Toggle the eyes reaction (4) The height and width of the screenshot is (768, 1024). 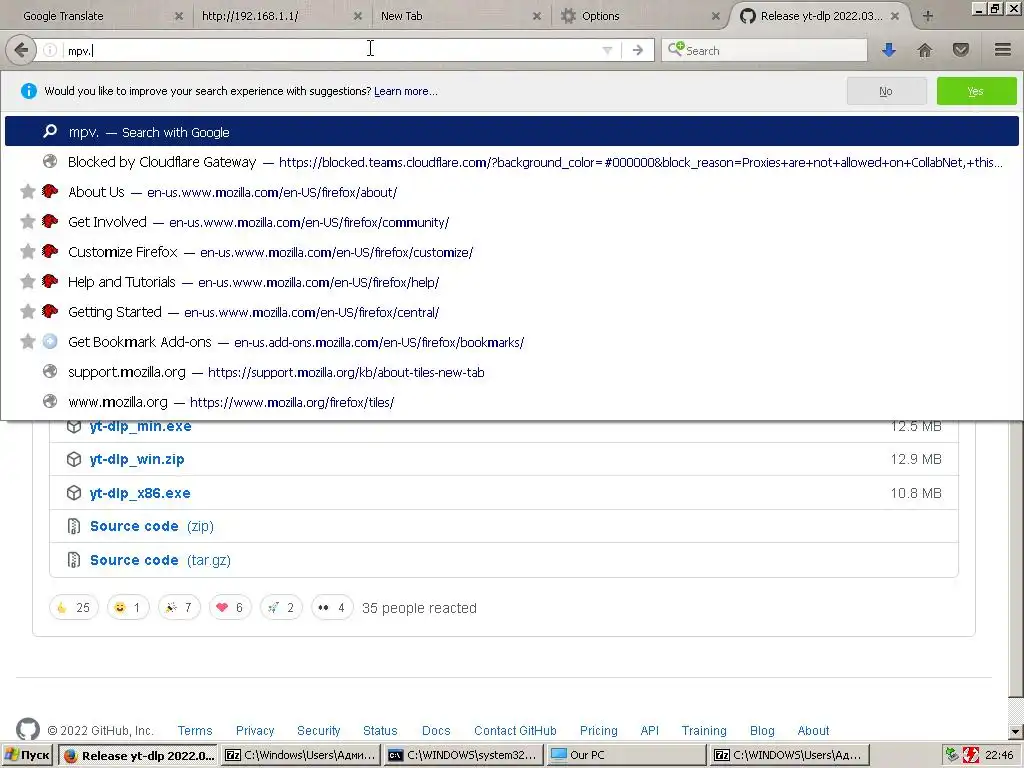pos(332,607)
